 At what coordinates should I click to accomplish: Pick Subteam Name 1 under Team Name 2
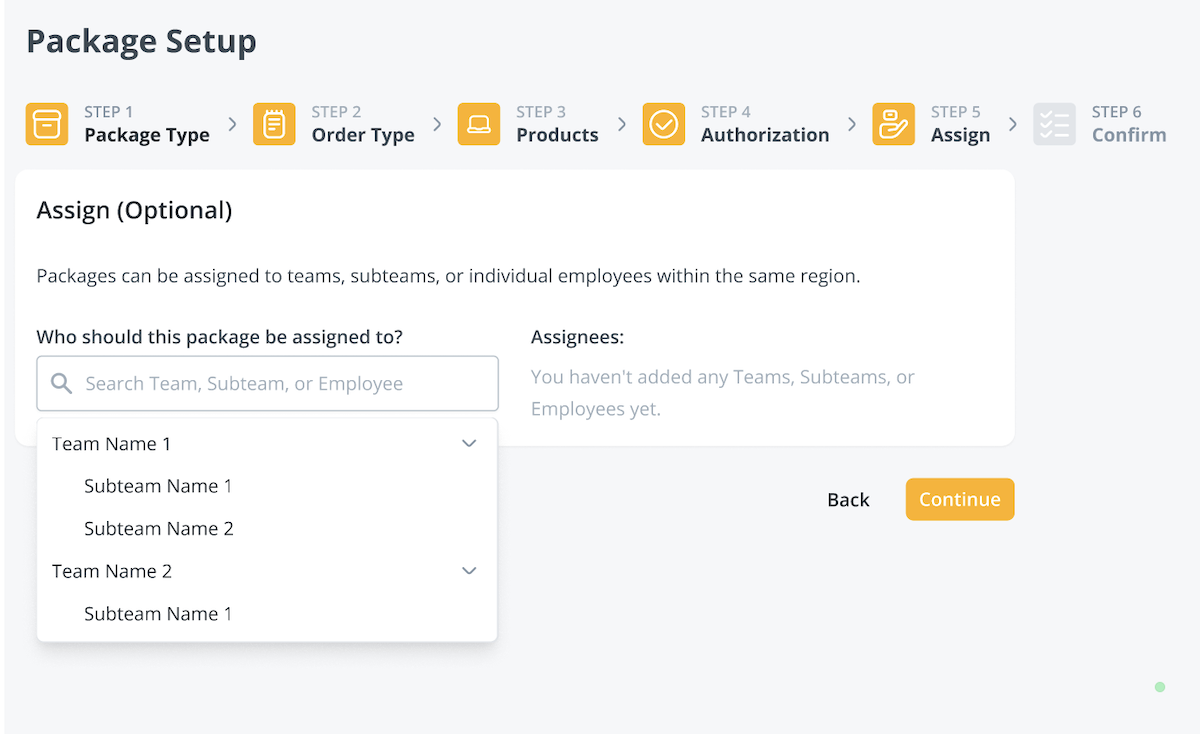(158, 614)
